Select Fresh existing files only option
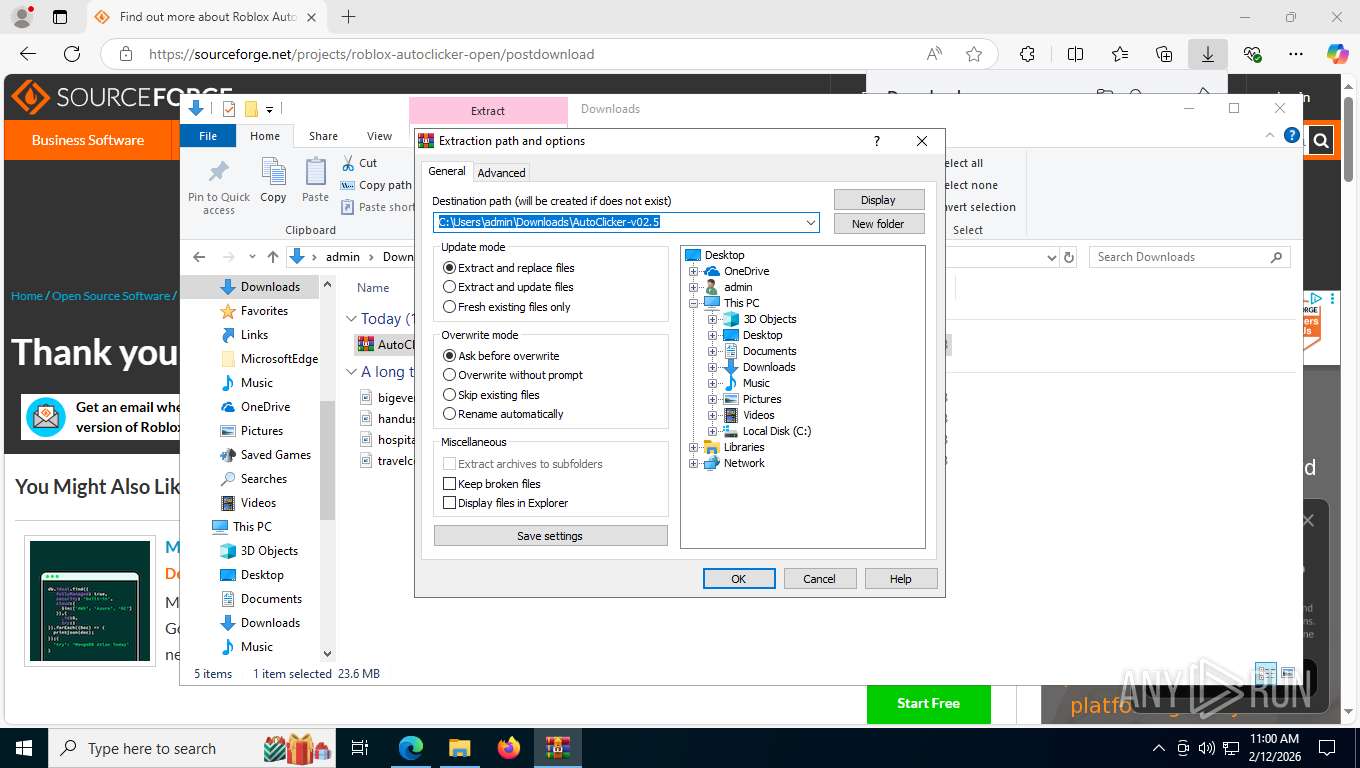Image resolution: width=1360 pixels, height=768 pixels. 507,307
